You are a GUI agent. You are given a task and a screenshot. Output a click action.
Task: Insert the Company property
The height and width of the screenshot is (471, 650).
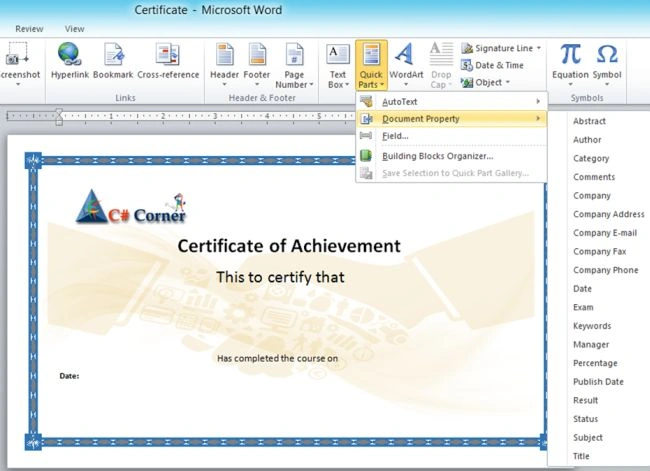click(x=592, y=196)
